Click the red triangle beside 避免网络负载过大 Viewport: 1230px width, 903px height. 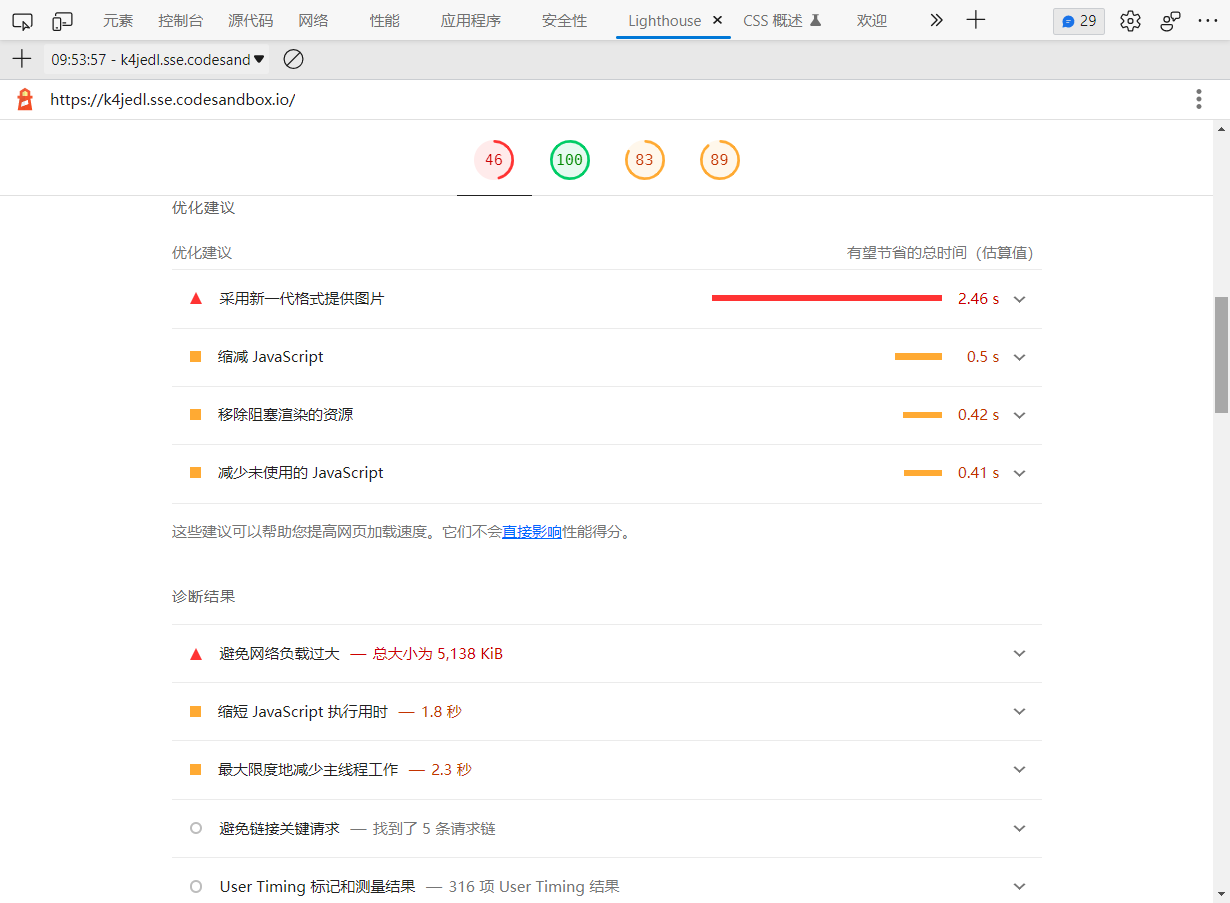(196, 654)
